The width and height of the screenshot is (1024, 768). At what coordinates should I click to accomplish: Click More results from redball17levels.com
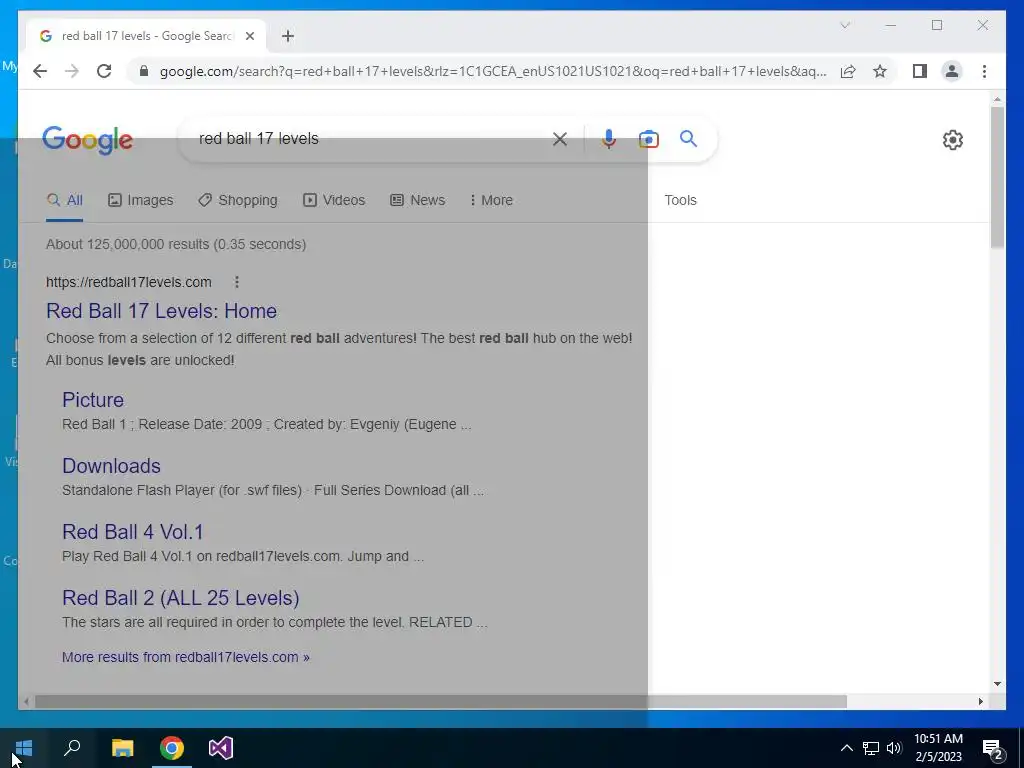coord(185,657)
